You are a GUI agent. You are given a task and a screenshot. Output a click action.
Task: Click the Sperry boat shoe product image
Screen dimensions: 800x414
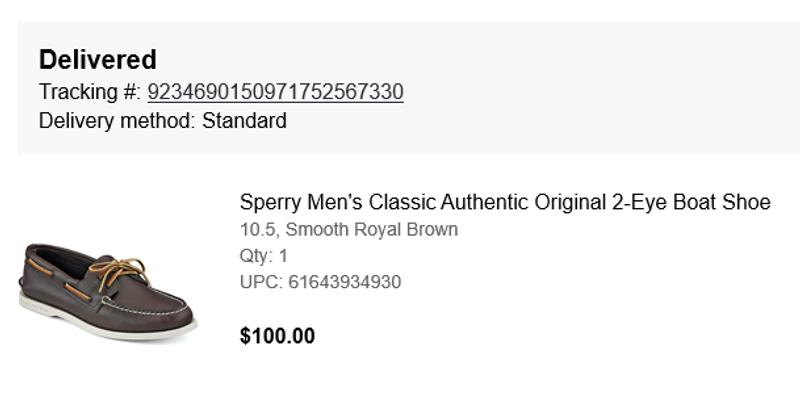(108, 290)
